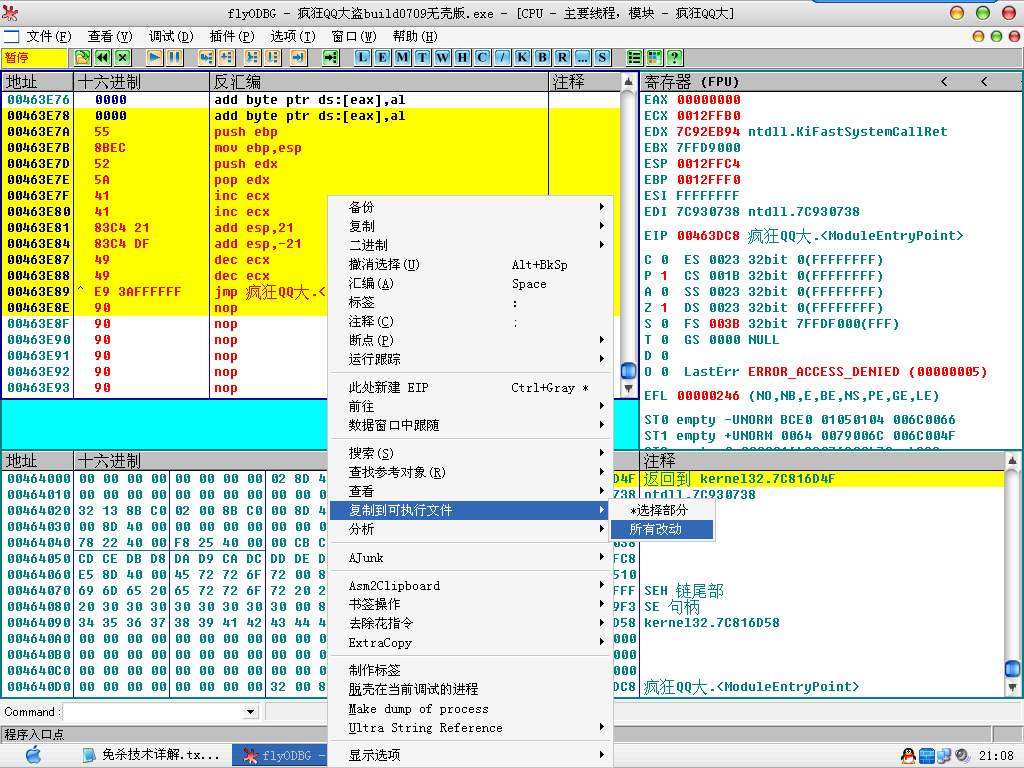
Task: Open Executable modules with E button
Action: 383,57
